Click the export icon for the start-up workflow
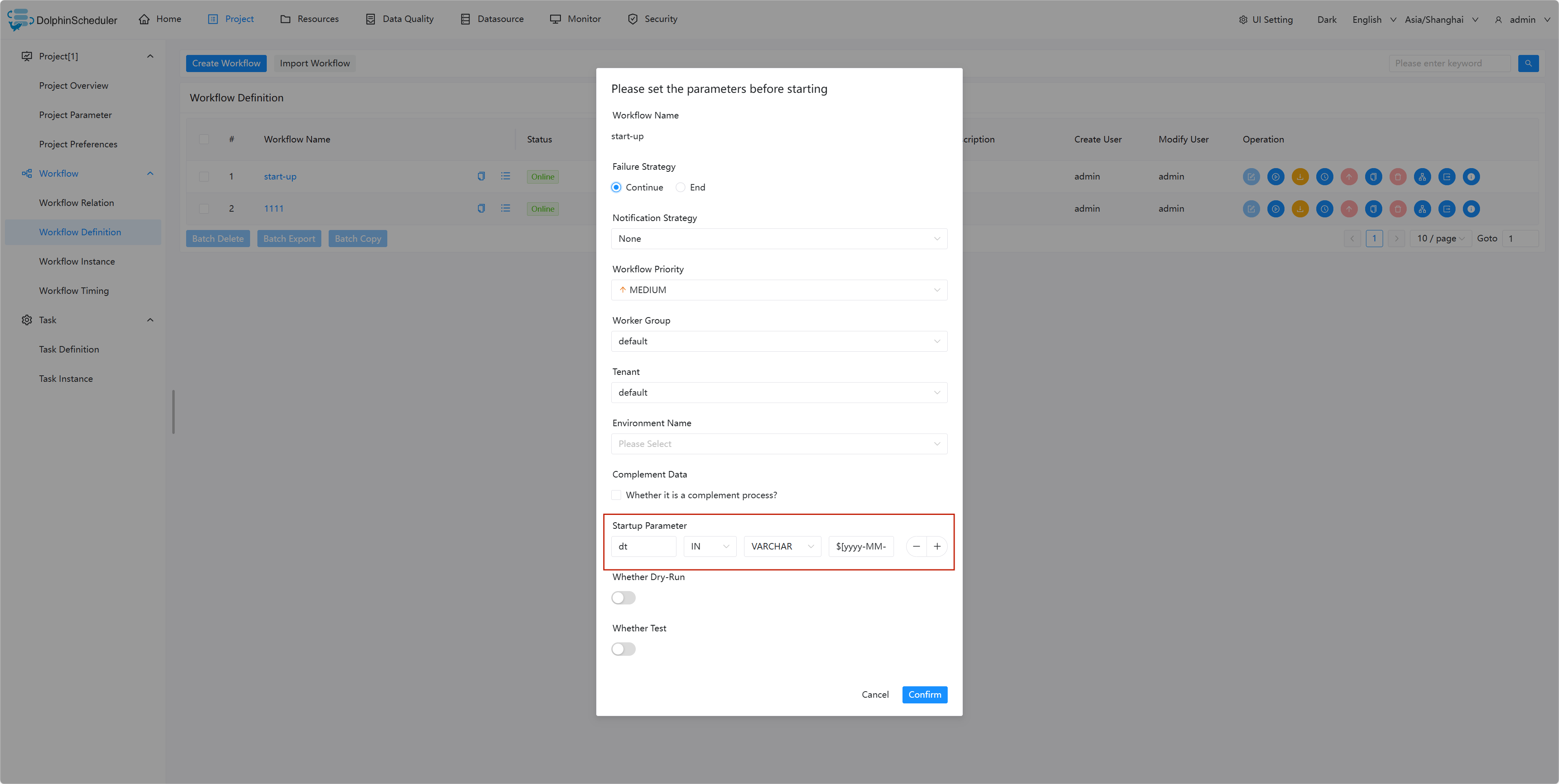 tap(1447, 177)
